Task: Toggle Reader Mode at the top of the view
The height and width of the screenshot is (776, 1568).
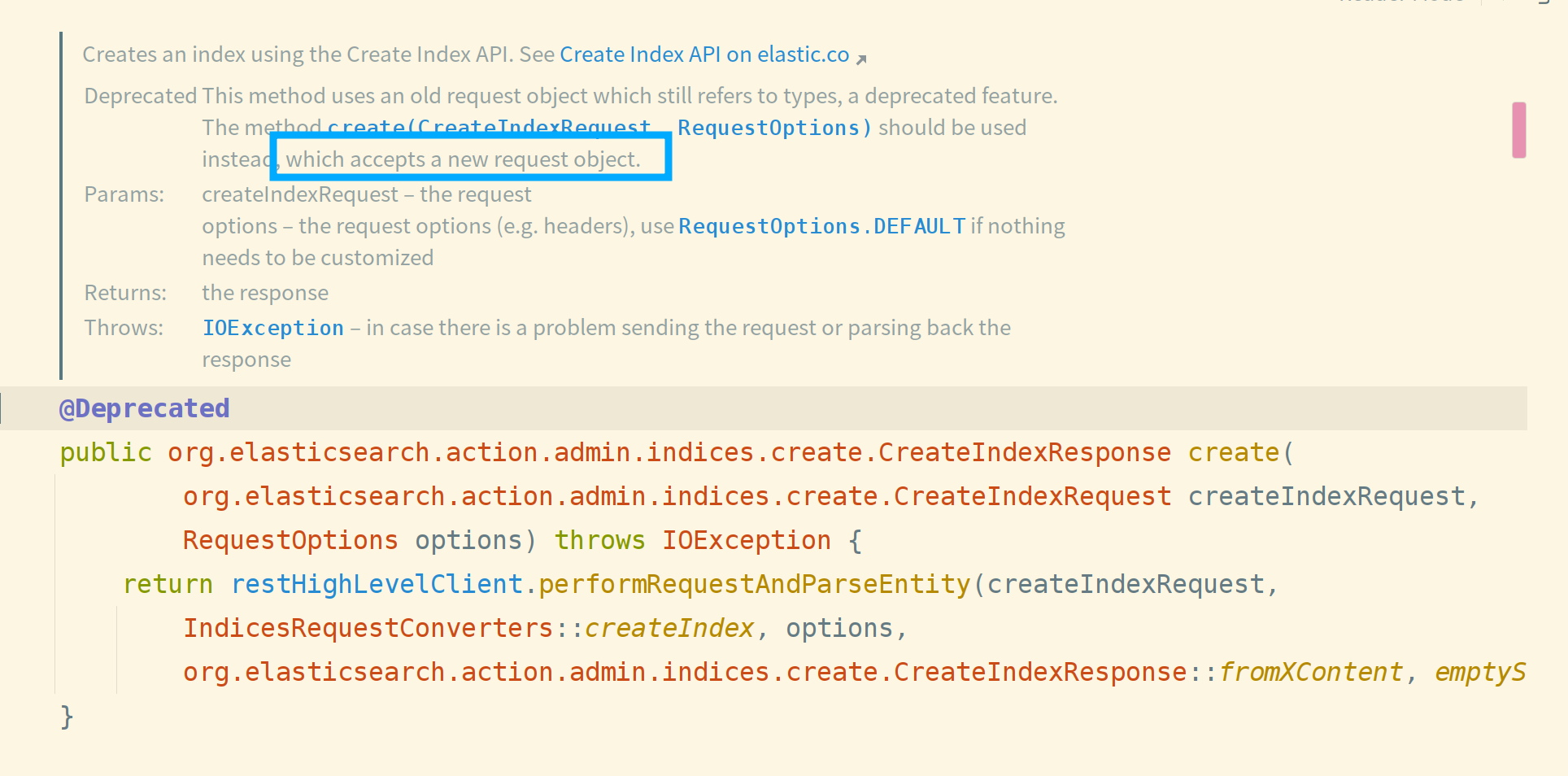Action: click(1400, 2)
